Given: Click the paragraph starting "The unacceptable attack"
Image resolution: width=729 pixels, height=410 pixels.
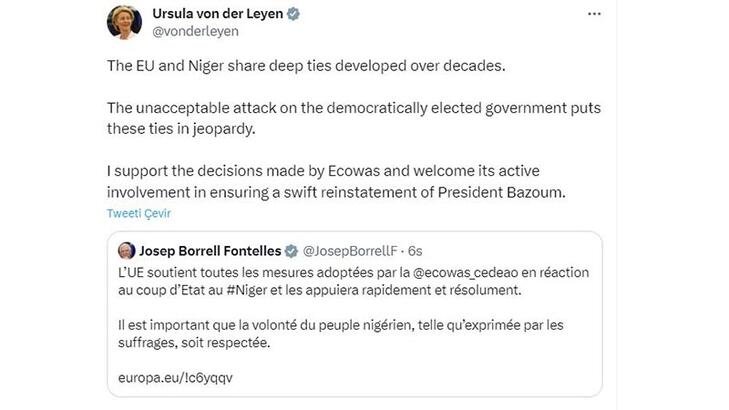Looking at the screenshot, I should coord(340,116).
